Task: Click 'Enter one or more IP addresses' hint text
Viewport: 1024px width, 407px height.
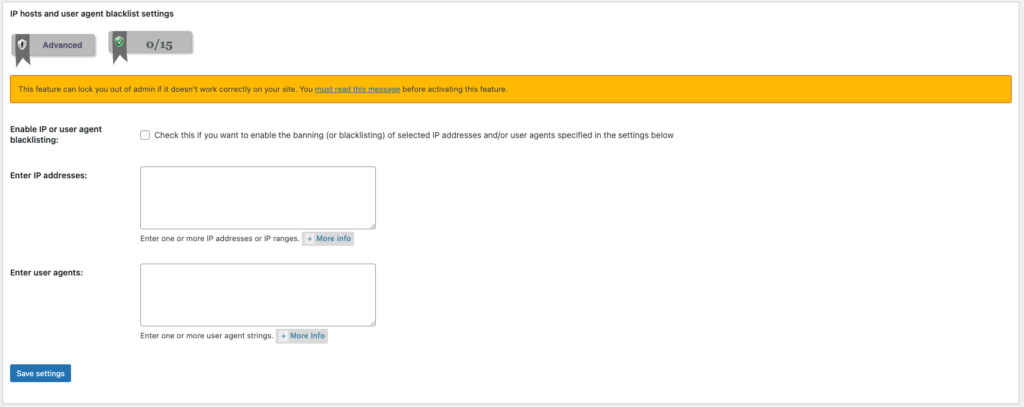Action: click(220, 238)
